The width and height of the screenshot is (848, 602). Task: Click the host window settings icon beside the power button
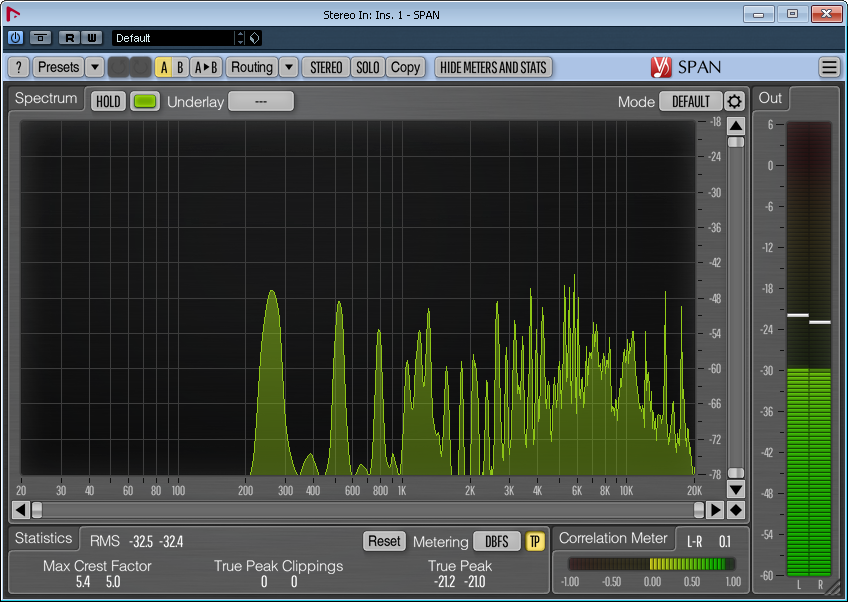[x=40, y=38]
